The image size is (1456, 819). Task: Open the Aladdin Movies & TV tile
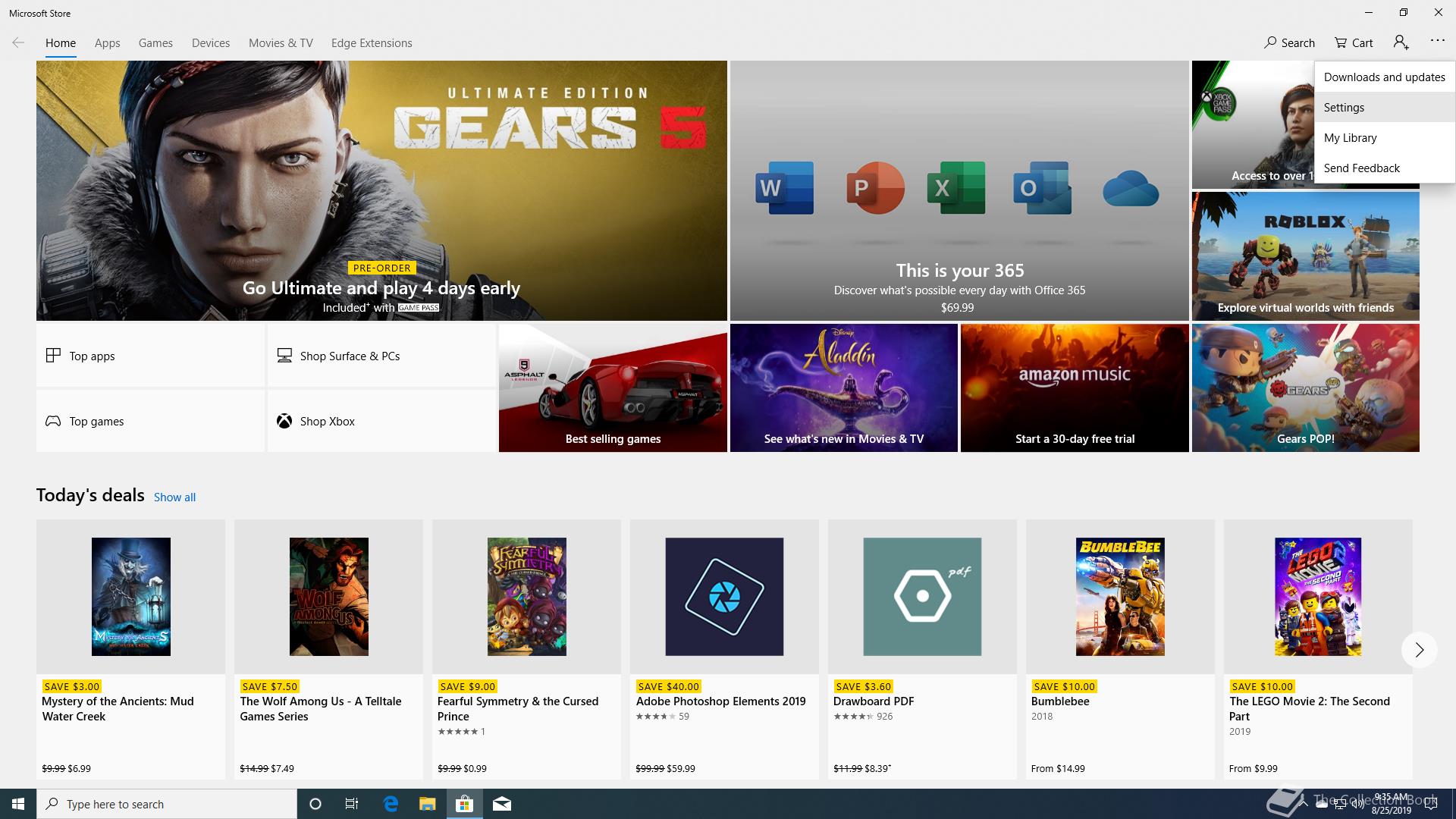pyautogui.click(x=843, y=388)
